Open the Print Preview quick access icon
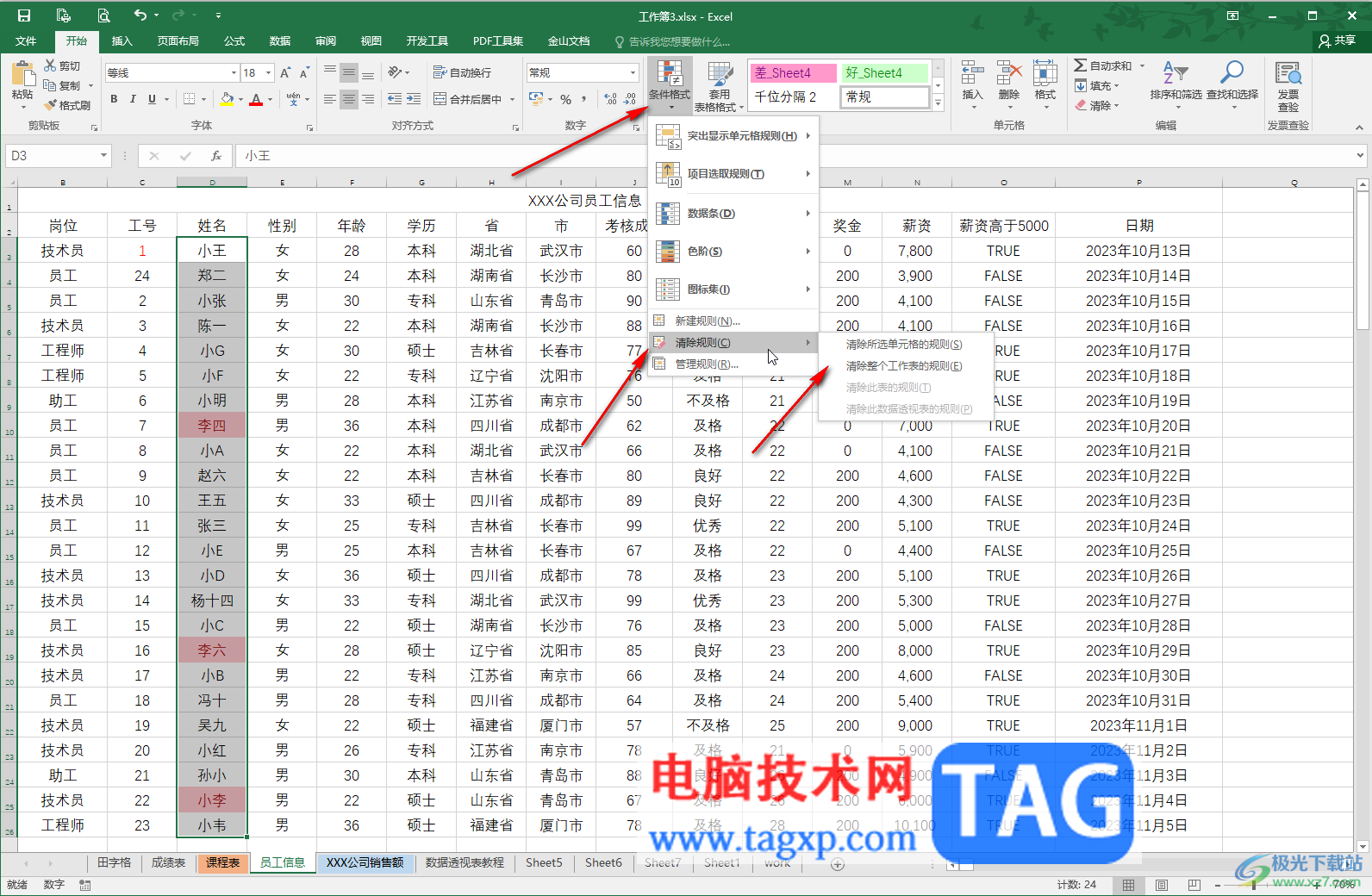The image size is (1372, 896). 103,16
